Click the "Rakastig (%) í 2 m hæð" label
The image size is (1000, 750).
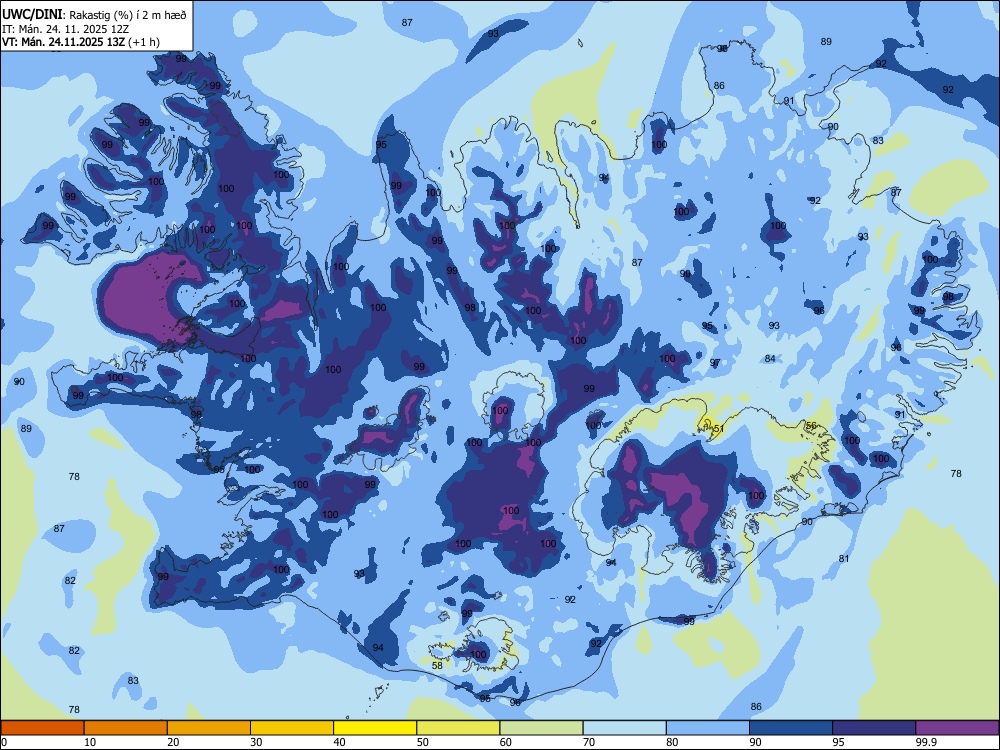pos(128,15)
